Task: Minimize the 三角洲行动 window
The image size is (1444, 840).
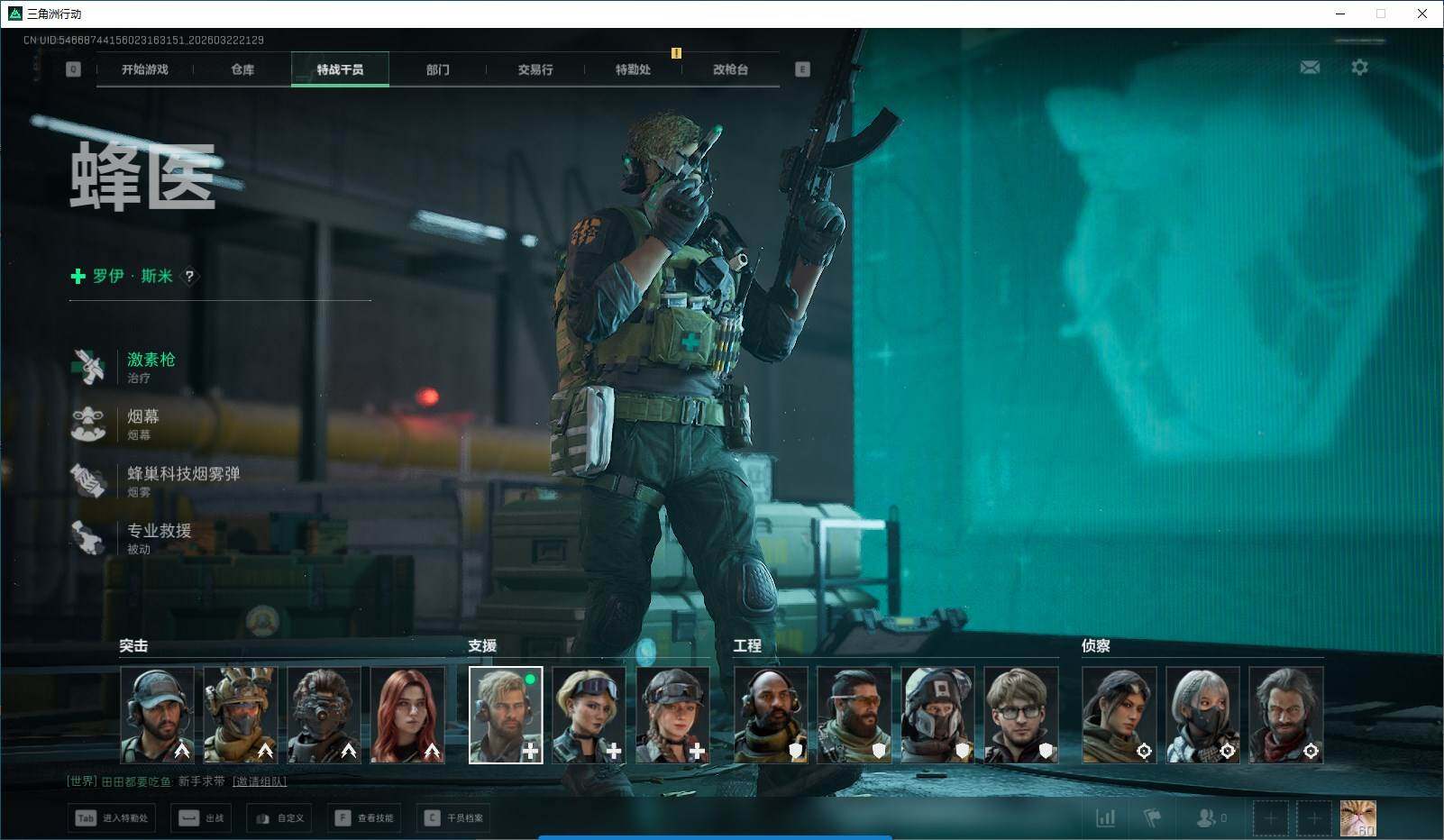Action: (1340, 14)
